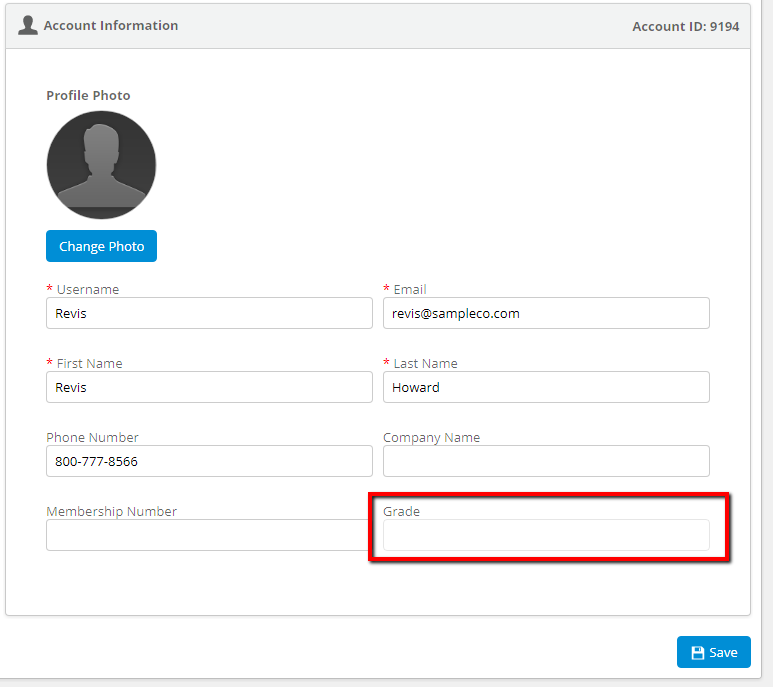Click the Username field label
This screenshot has width=773, height=687.
point(88,289)
